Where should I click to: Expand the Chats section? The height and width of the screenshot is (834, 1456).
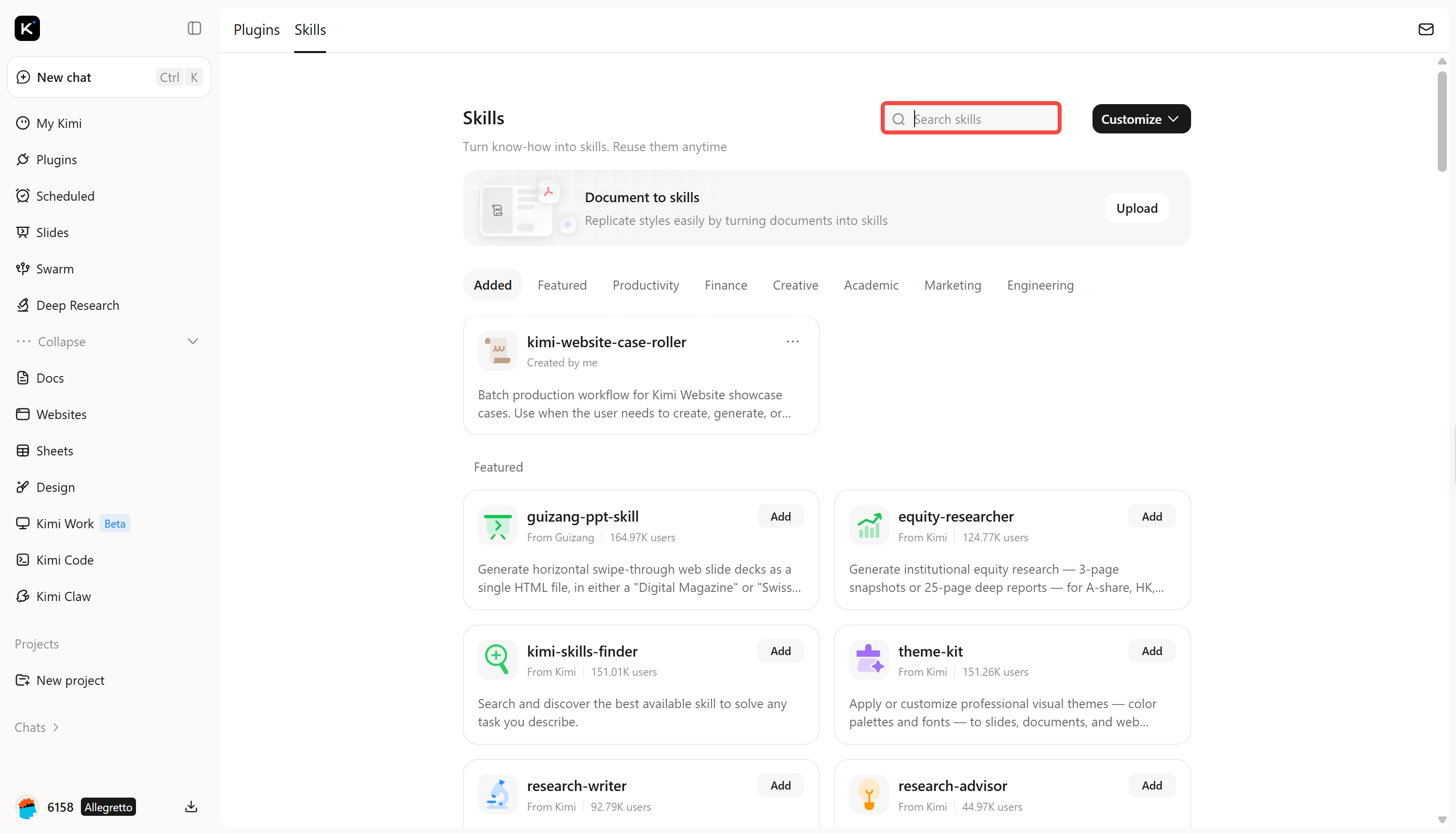click(x=37, y=727)
